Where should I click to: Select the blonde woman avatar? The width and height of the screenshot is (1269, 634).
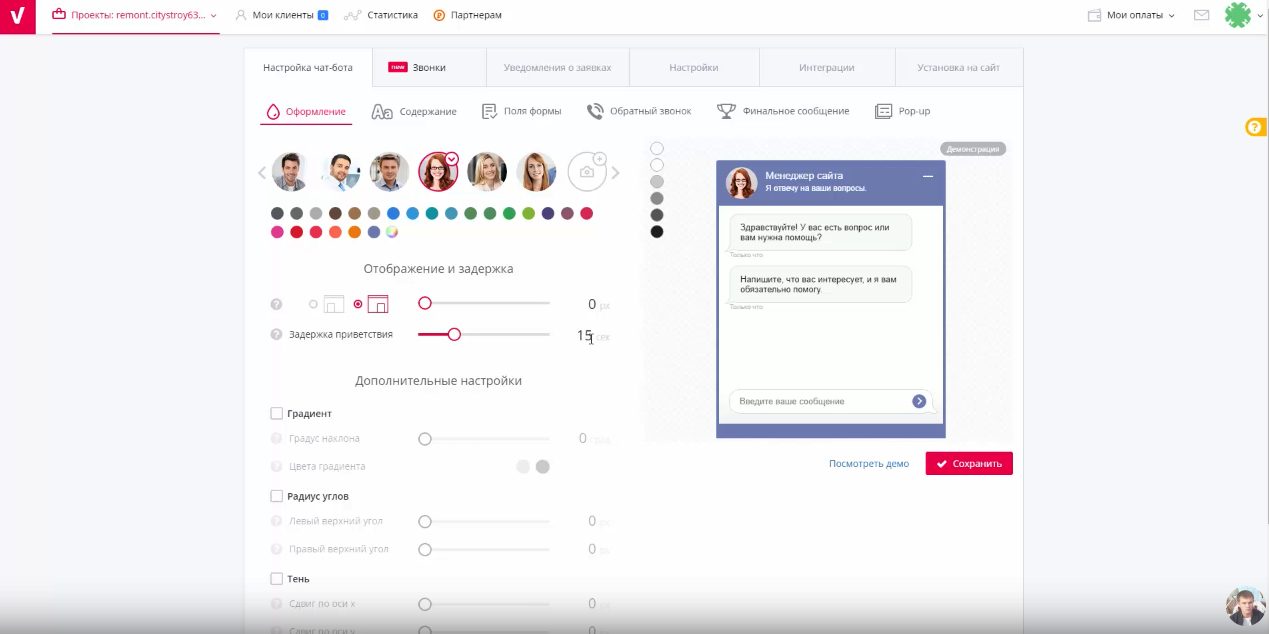pos(487,172)
